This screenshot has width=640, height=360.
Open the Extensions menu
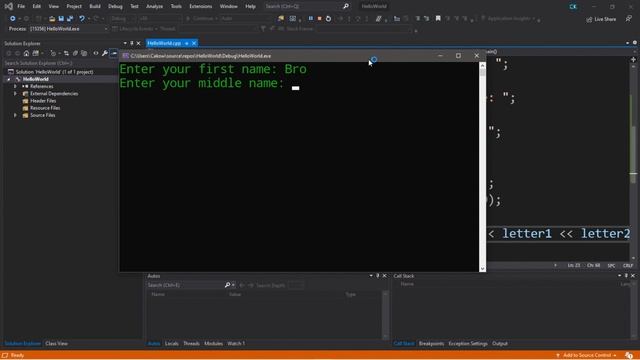click(x=201, y=7)
